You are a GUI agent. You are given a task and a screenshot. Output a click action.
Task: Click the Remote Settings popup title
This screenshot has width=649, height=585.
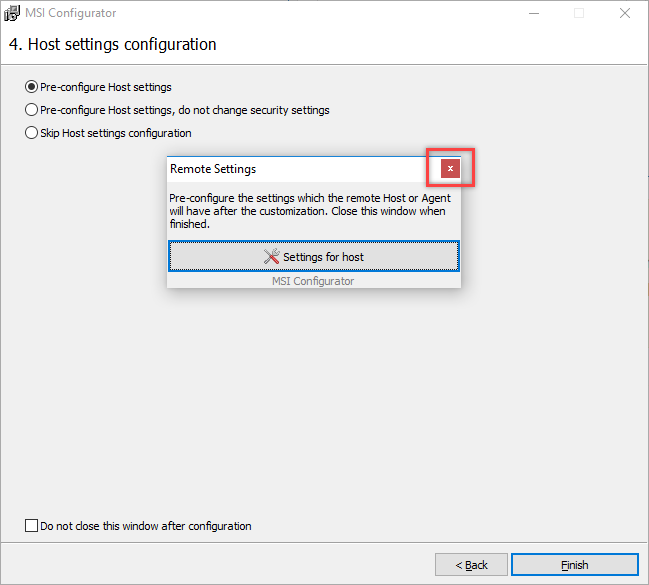(x=213, y=169)
